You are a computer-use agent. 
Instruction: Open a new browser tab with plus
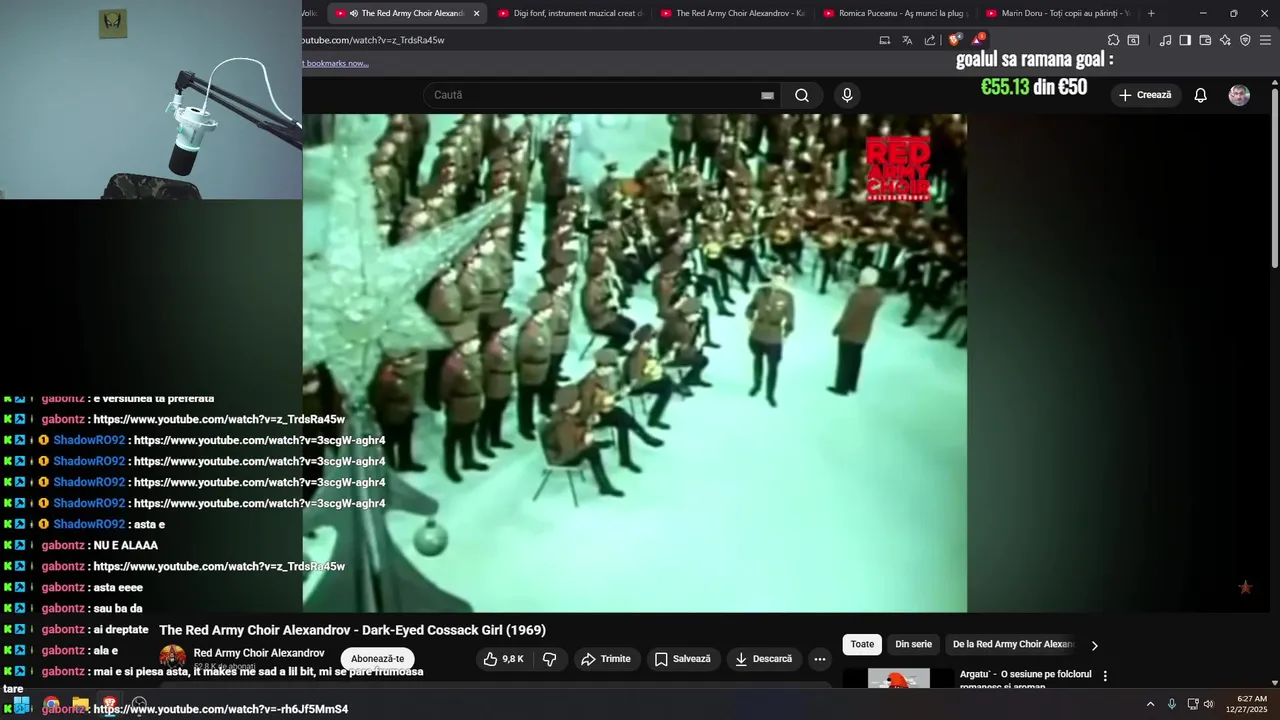pos(1151,13)
